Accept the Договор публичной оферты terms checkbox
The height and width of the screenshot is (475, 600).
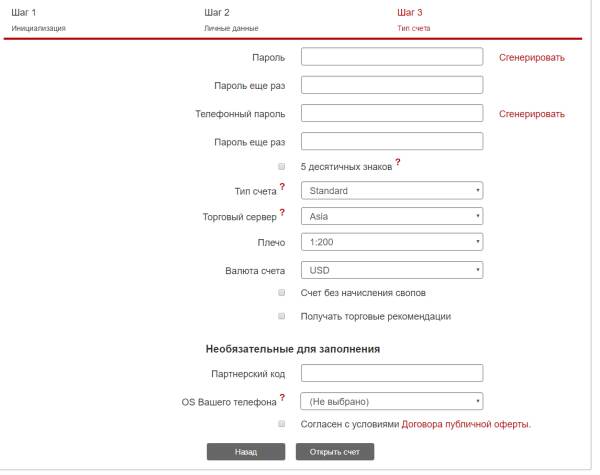pos(282,424)
